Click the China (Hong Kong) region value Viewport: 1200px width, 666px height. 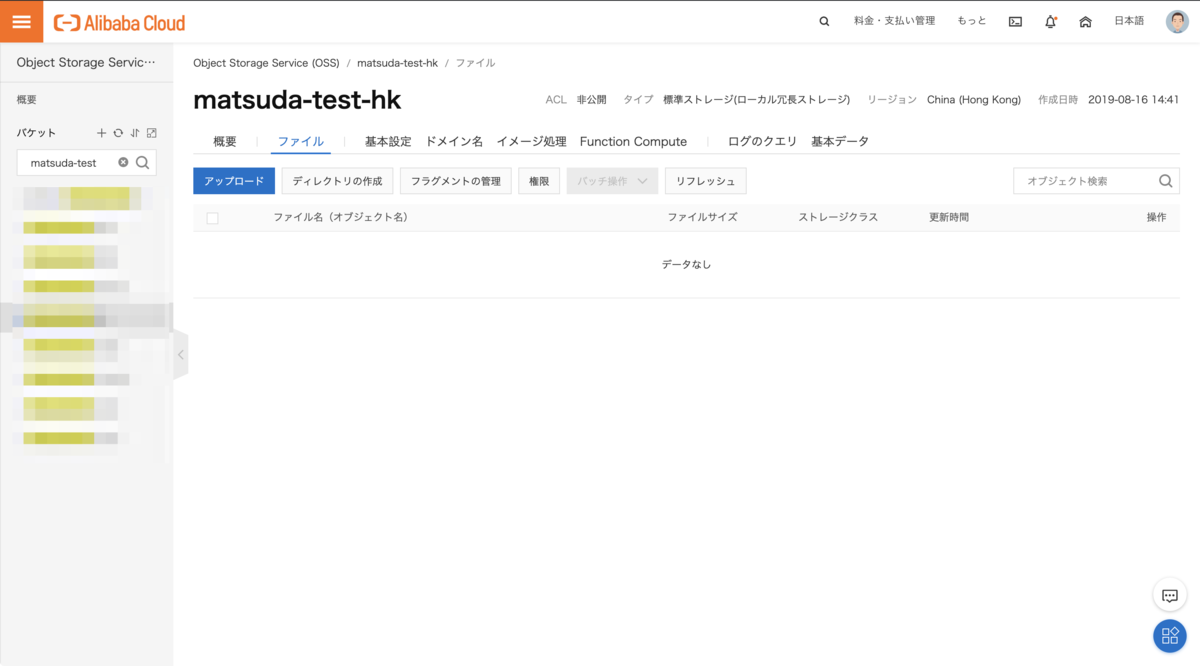974,100
